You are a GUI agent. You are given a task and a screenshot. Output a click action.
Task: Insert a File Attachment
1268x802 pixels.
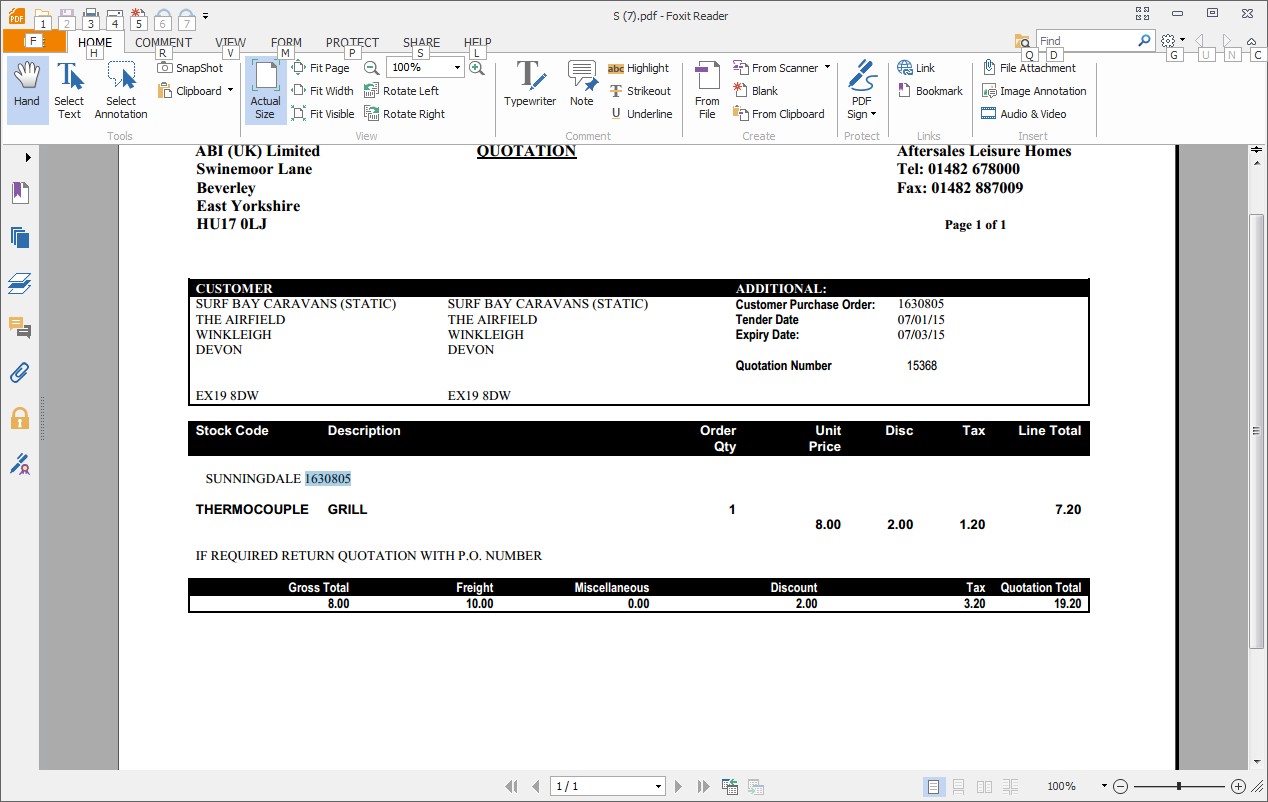pos(1029,68)
